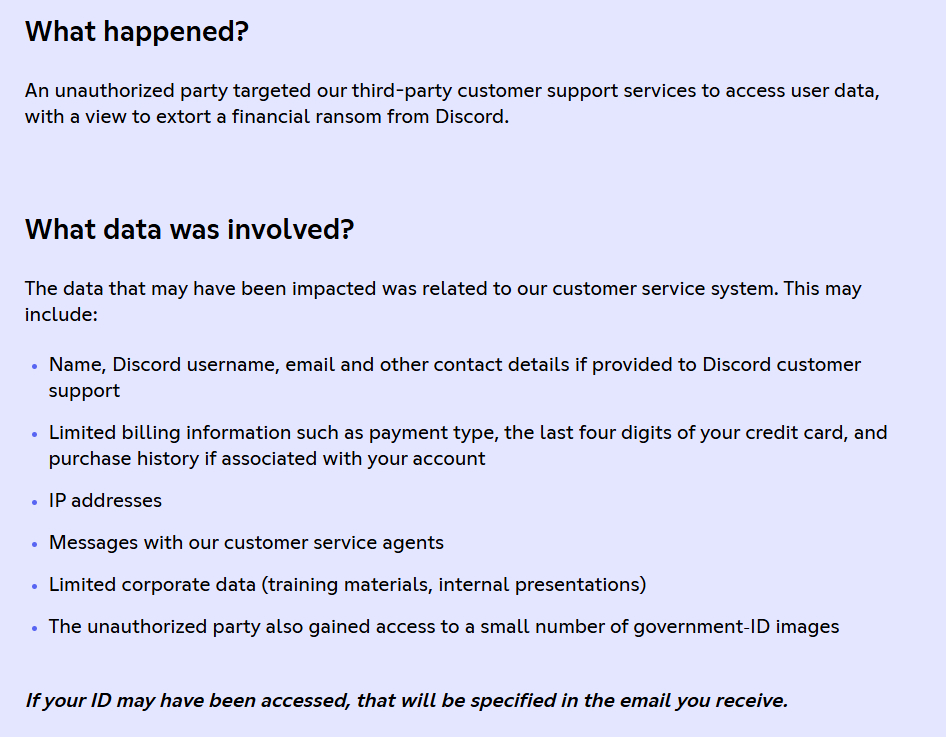The height and width of the screenshot is (737, 946).
Task: Click the list item about government-ID images
Action: click(444, 627)
